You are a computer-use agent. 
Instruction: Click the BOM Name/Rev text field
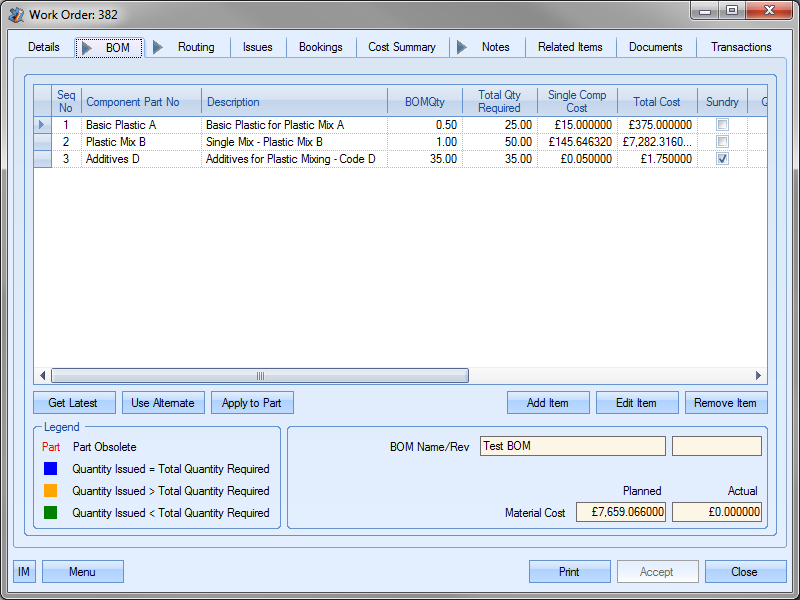click(x=572, y=446)
